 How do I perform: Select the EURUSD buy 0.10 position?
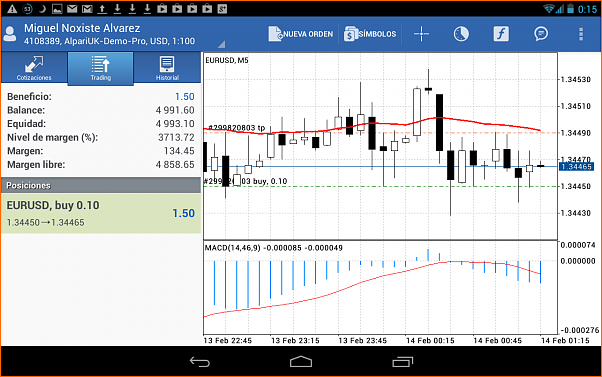point(101,213)
